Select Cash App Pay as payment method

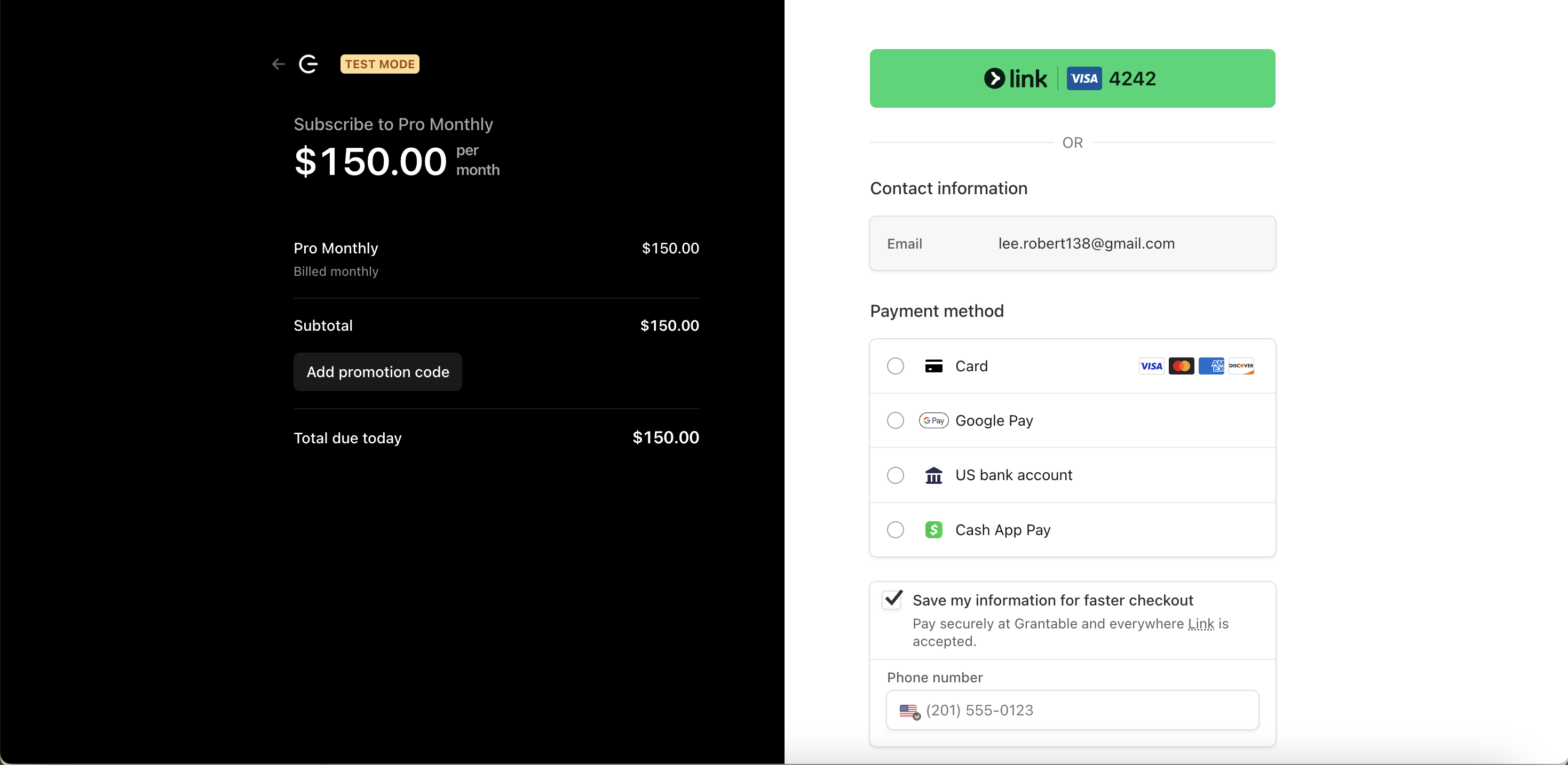point(895,530)
